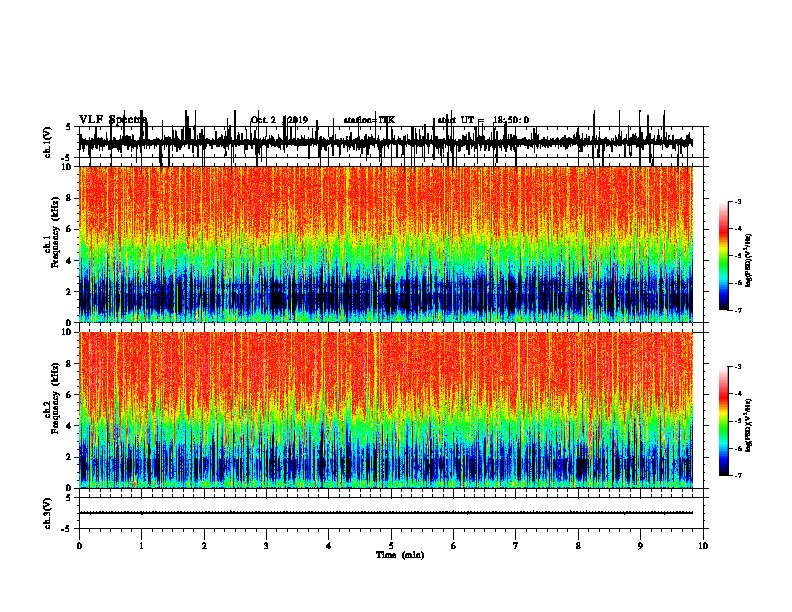Select the 'start UT = 18:50: 0' text

point(483,120)
